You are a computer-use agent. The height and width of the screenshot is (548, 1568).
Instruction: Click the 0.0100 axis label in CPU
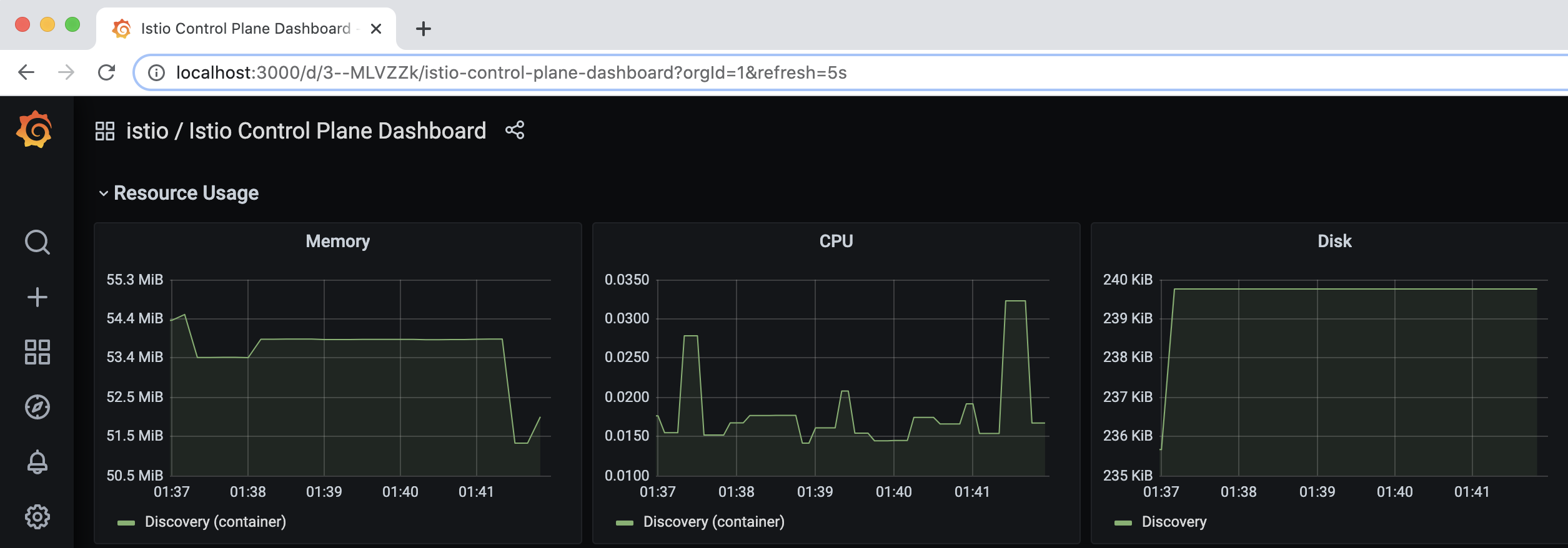(627, 476)
